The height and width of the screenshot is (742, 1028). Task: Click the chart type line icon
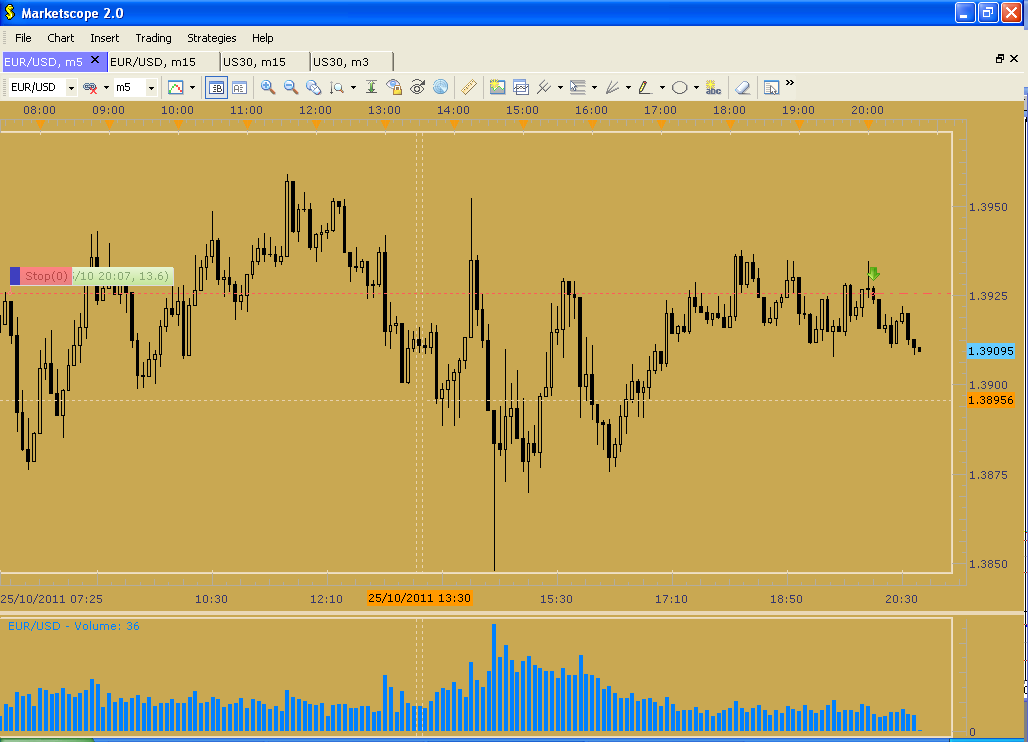(x=175, y=87)
